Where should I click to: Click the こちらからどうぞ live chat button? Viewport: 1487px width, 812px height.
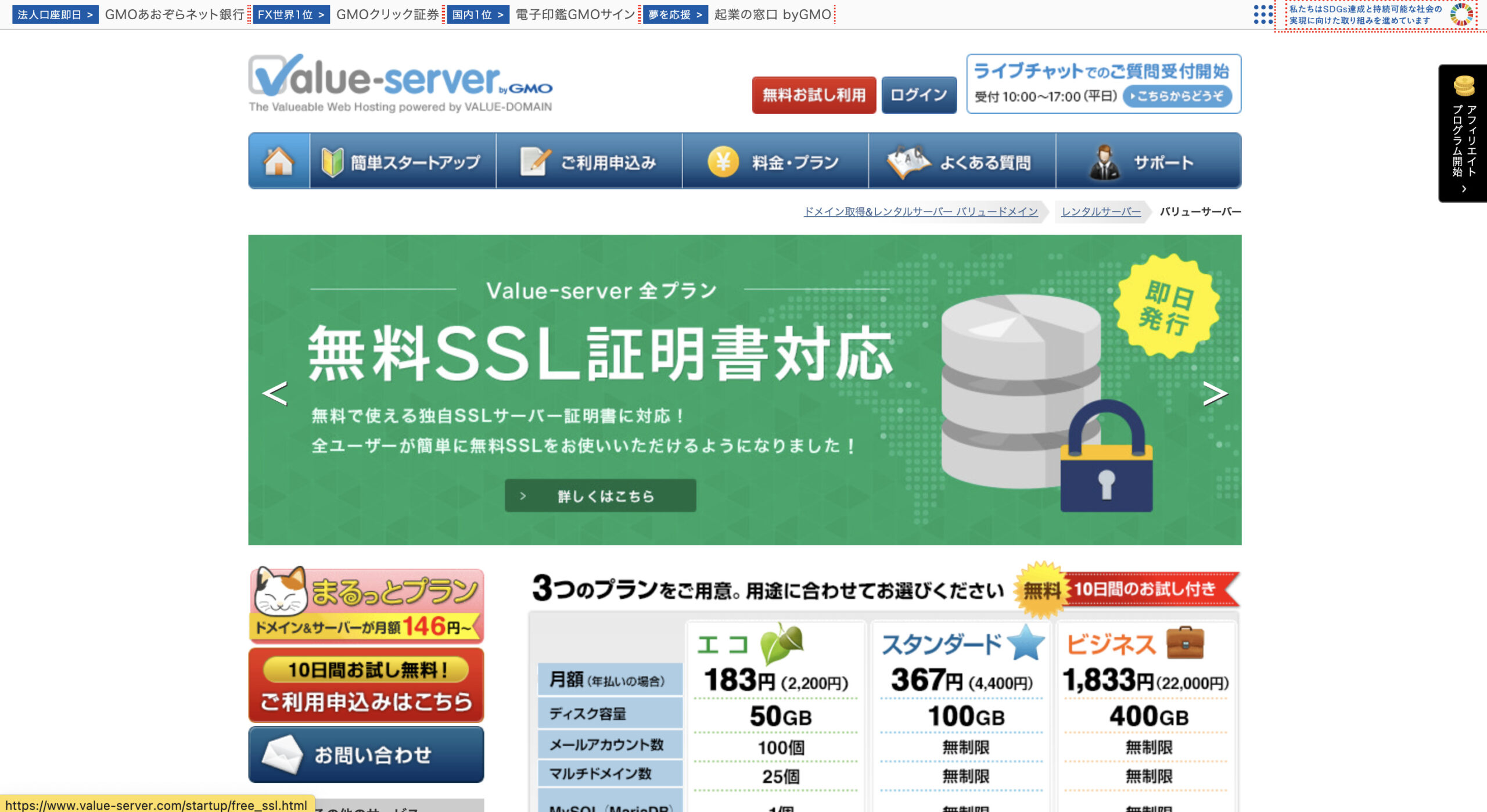click(1177, 96)
